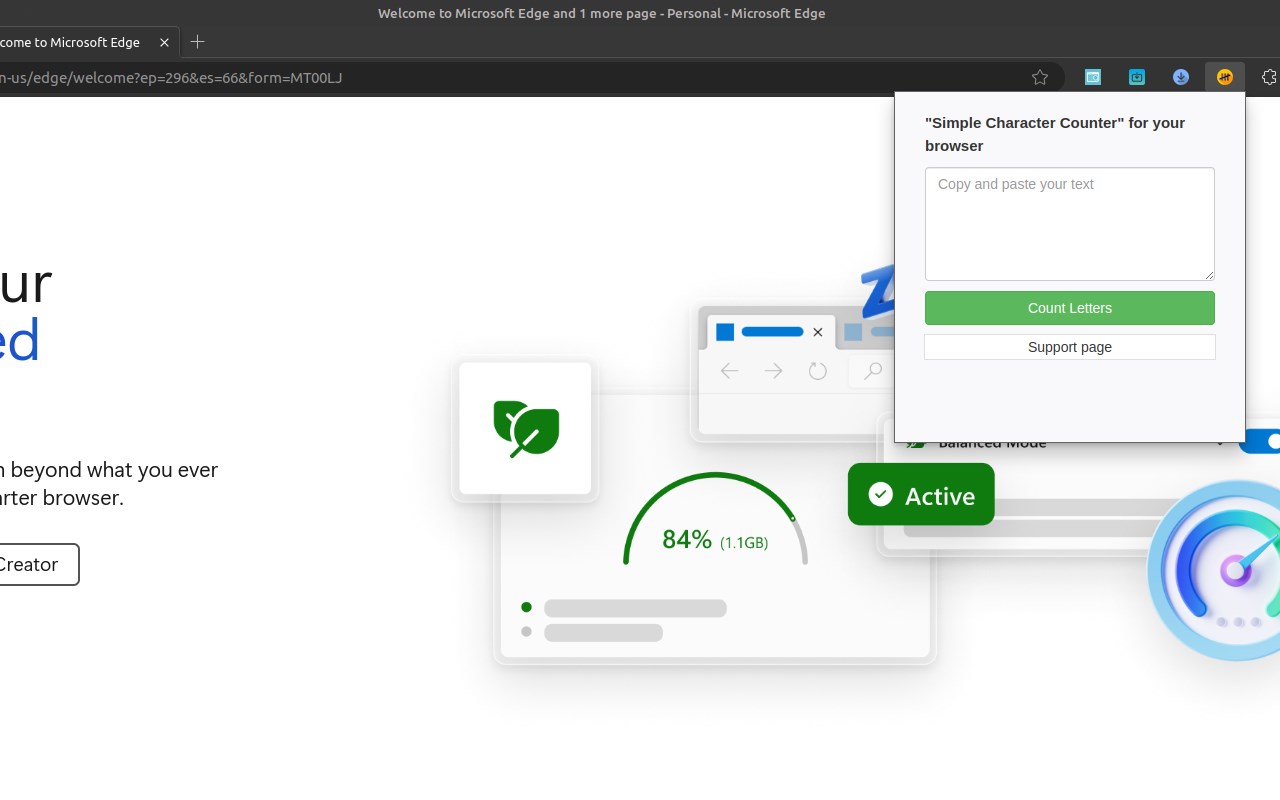Click the 'Simple Character Counter' heading text

[1055, 134]
